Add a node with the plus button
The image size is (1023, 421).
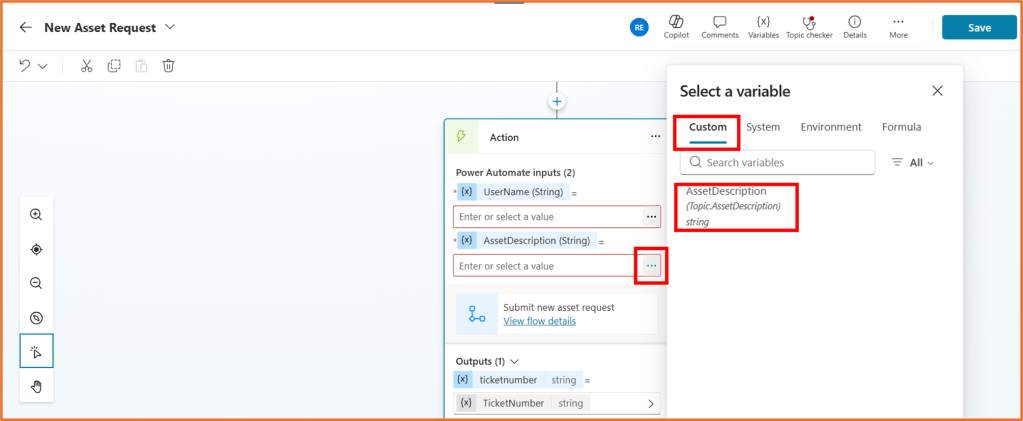(x=557, y=102)
